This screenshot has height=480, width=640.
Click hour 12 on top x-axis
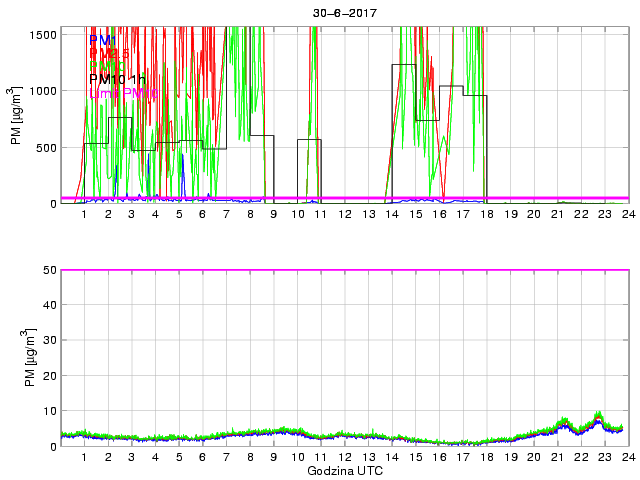pos(344,214)
